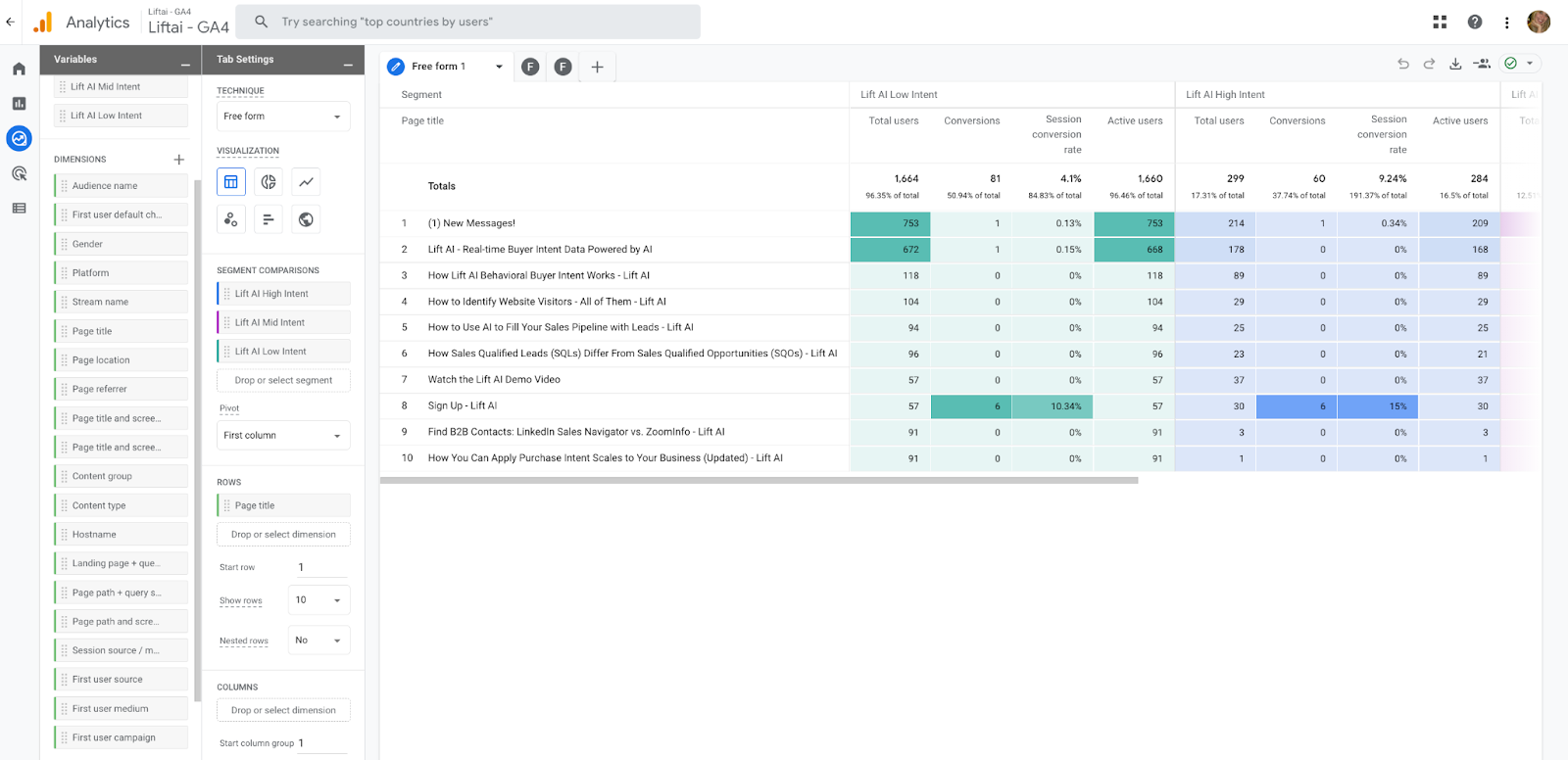Select the Platform dimension
Screen dimensions: 1568x760
121,273
